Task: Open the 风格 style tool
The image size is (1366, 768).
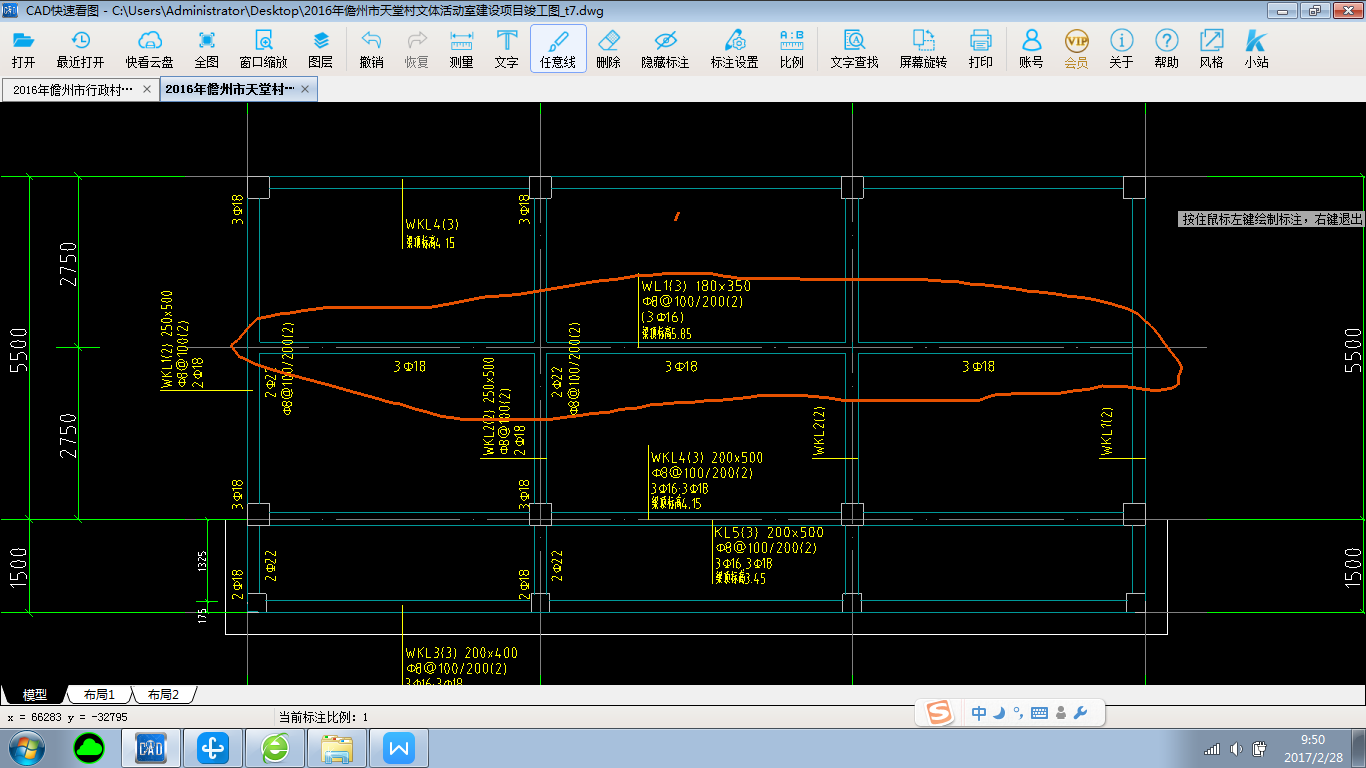Action: (x=1211, y=49)
